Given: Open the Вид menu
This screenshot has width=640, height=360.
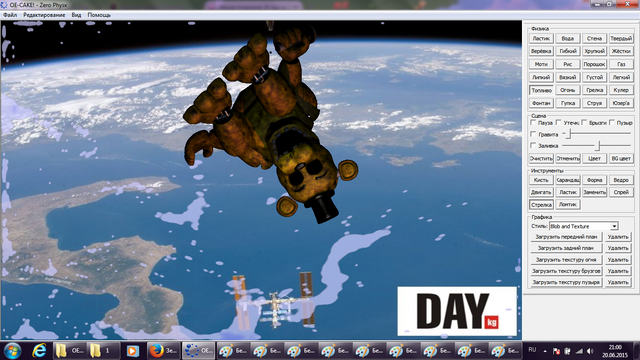Looking at the screenshot, I should point(76,15).
